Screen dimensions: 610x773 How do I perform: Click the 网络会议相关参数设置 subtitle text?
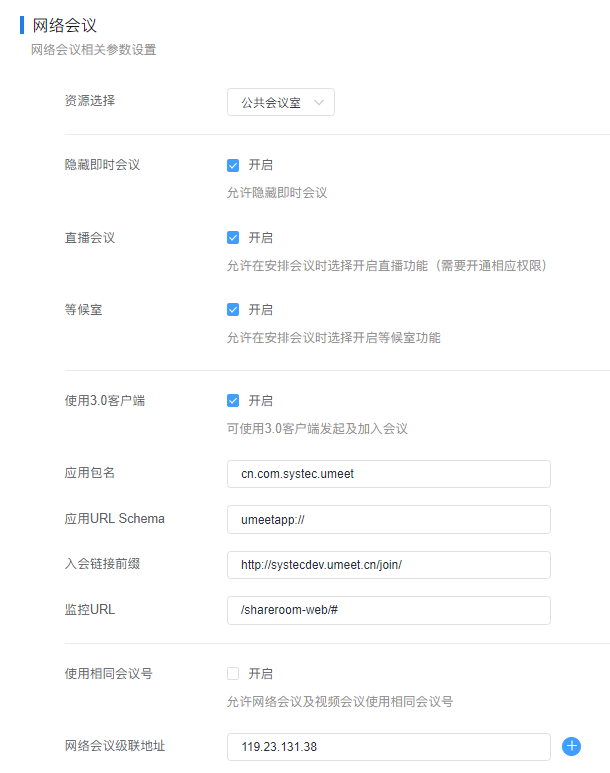(93, 50)
